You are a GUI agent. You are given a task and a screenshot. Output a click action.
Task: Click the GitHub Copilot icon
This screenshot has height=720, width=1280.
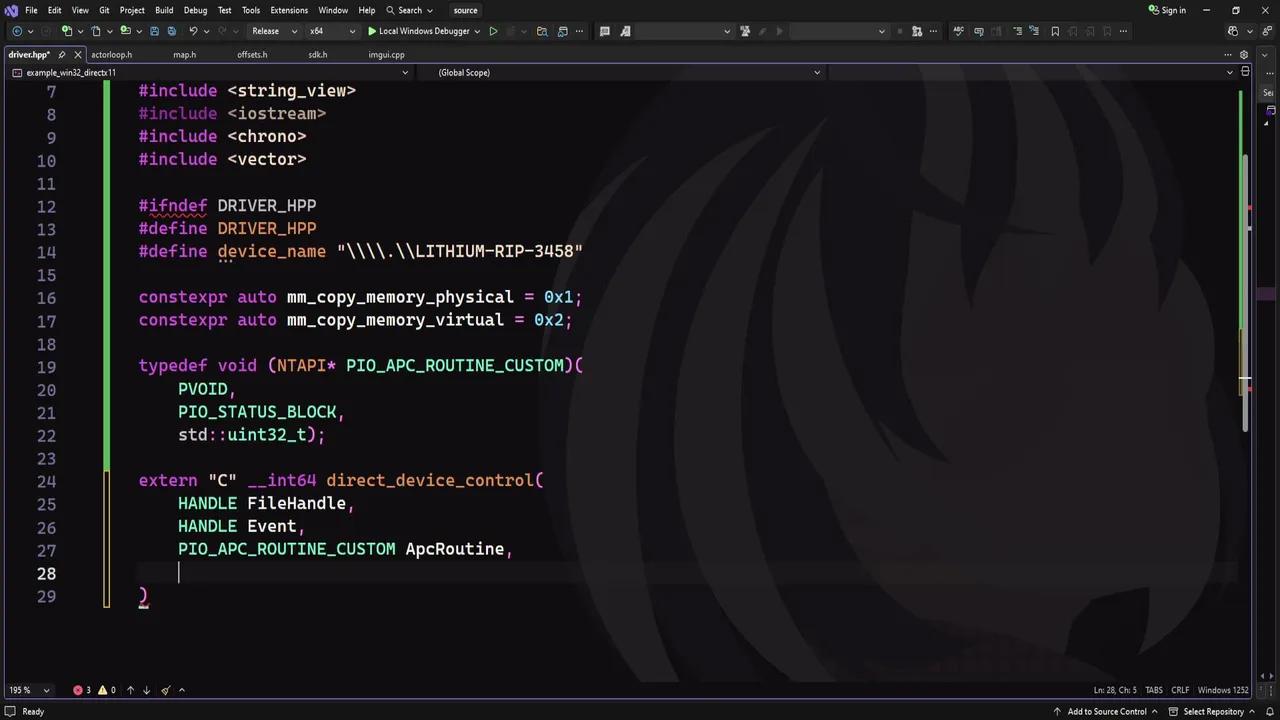[1232, 31]
